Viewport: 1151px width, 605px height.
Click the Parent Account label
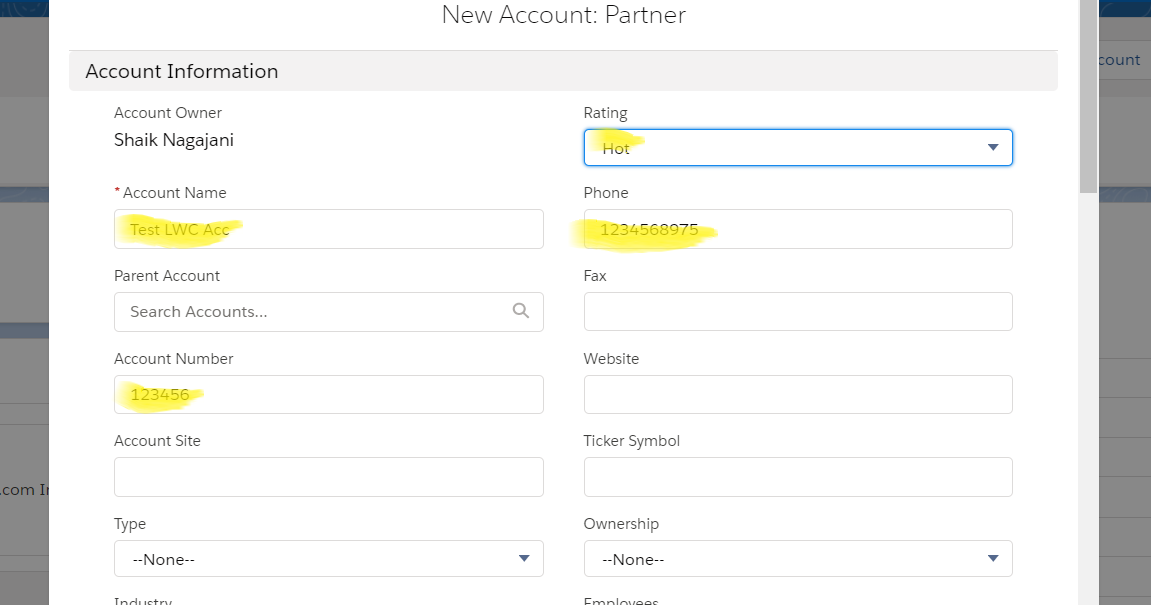pyautogui.click(x=167, y=276)
